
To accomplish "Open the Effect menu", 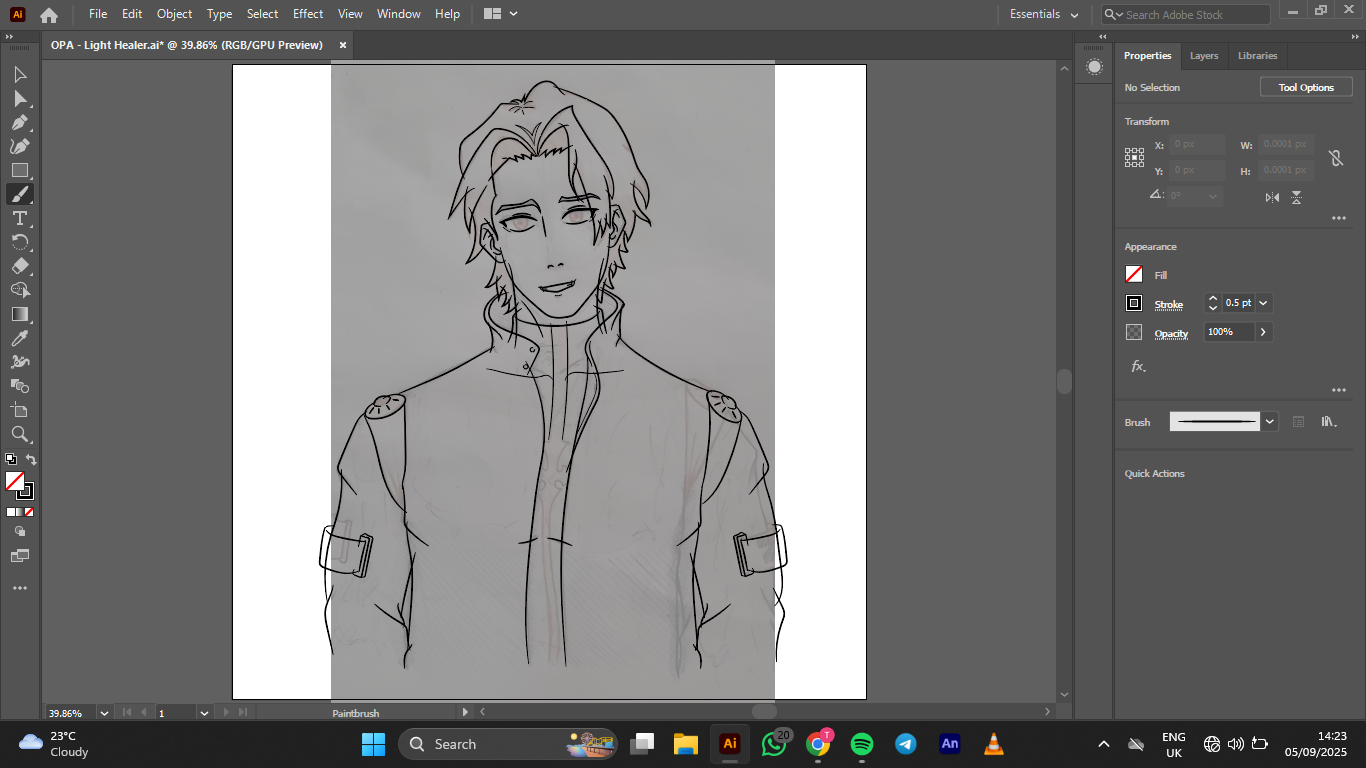I will pyautogui.click(x=308, y=14).
